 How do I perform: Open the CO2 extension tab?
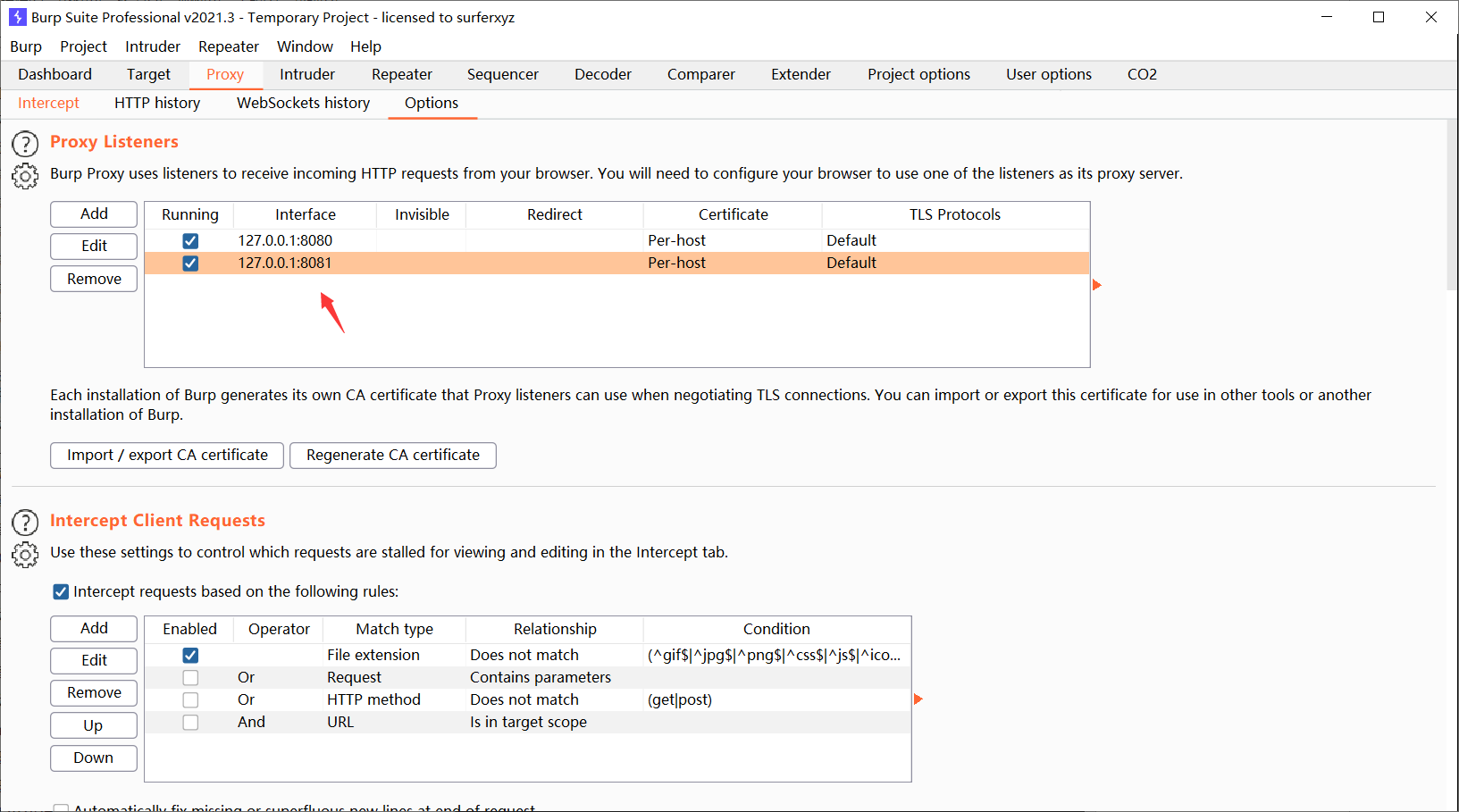[x=1142, y=74]
